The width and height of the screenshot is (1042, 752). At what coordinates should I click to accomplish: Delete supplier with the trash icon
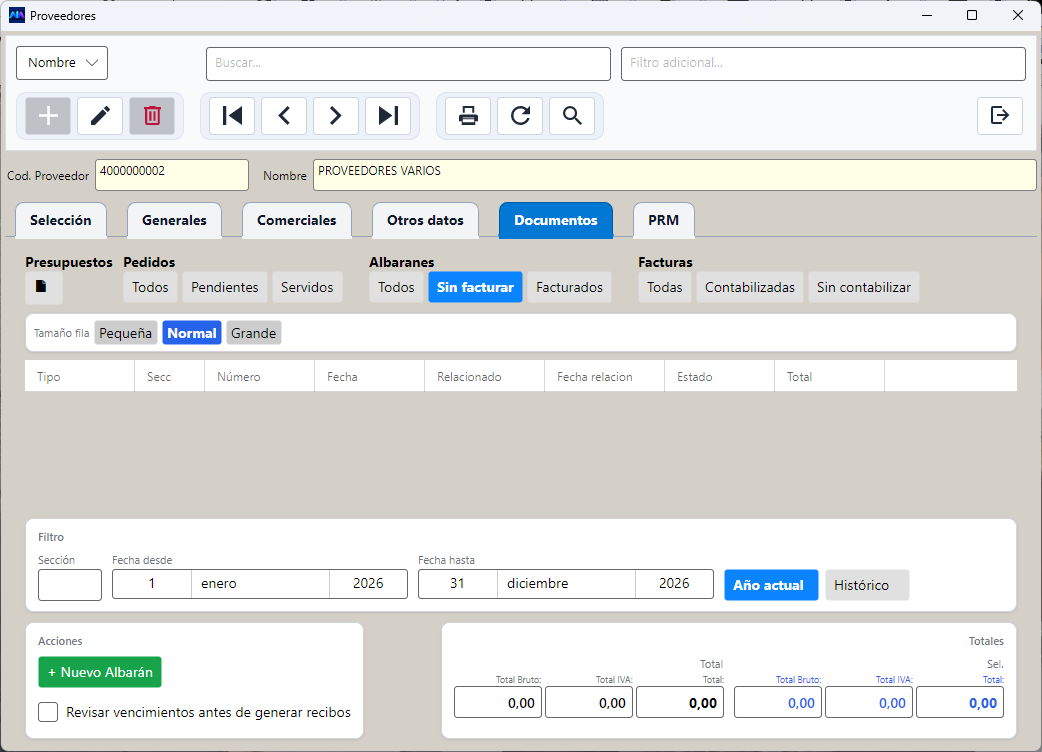(x=152, y=116)
